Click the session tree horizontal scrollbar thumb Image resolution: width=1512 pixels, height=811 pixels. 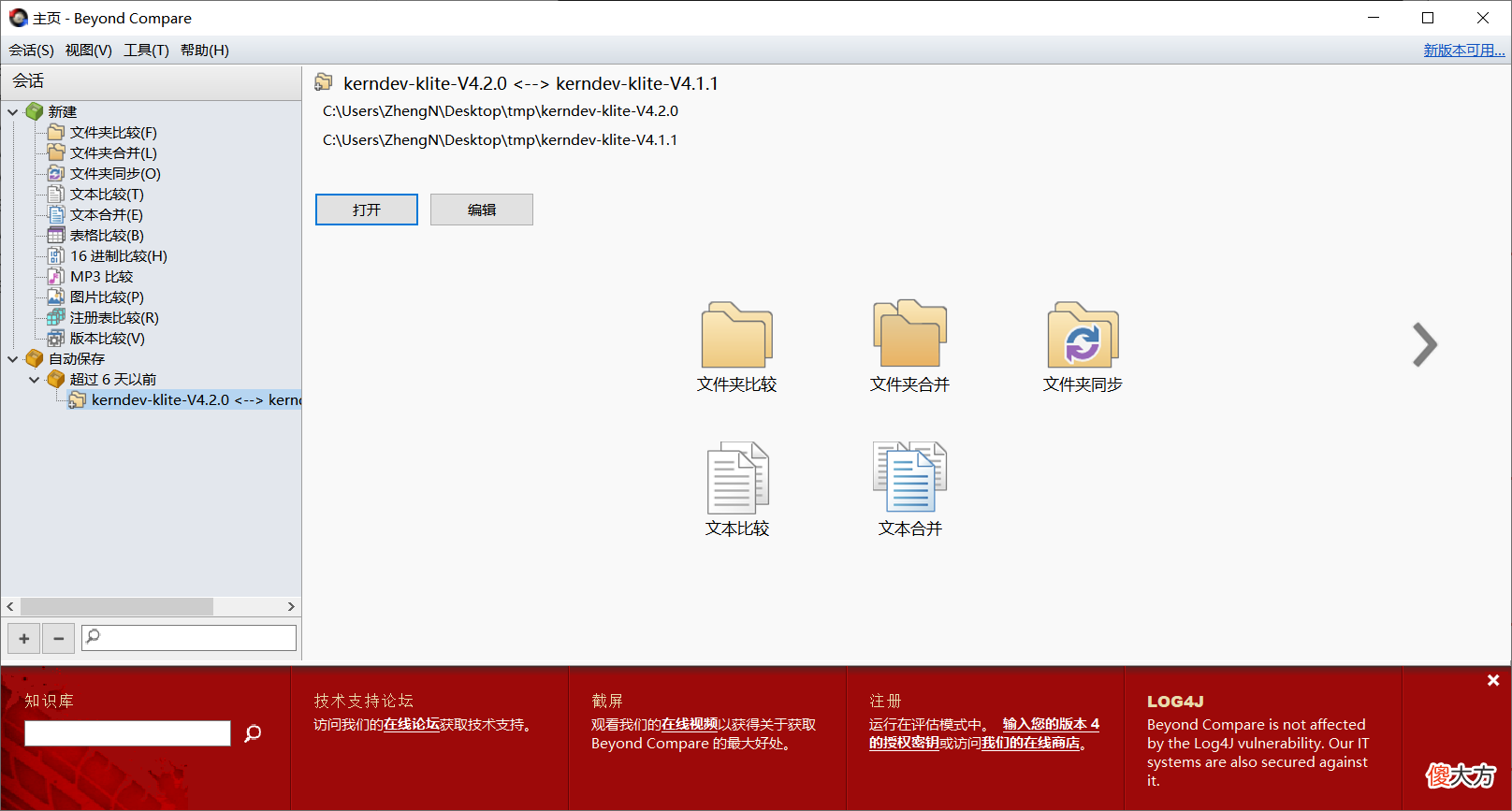coord(117,606)
